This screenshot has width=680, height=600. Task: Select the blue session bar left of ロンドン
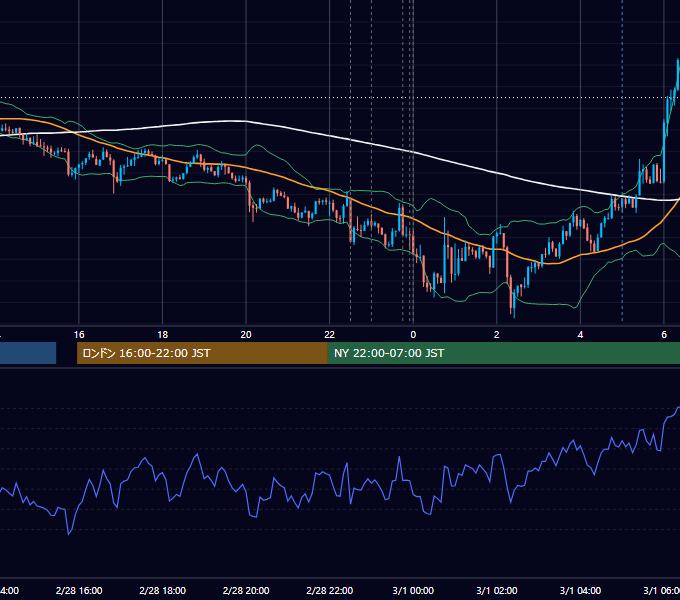28,353
